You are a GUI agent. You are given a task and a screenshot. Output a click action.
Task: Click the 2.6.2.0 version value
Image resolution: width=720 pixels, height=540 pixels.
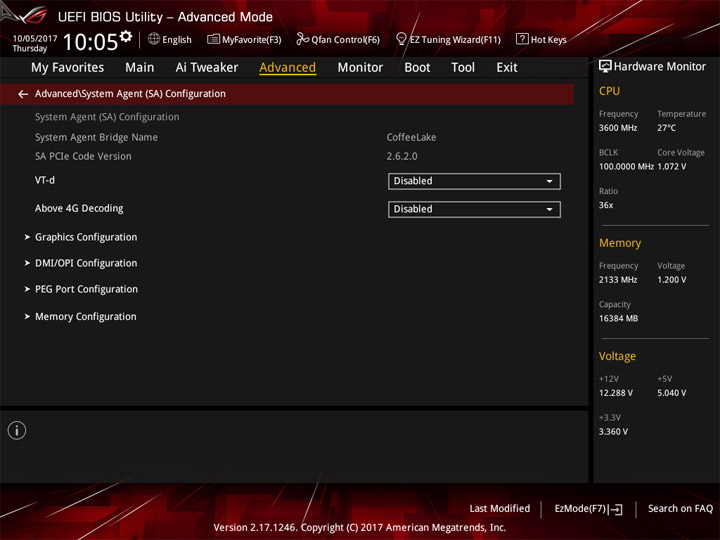[402, 156]
